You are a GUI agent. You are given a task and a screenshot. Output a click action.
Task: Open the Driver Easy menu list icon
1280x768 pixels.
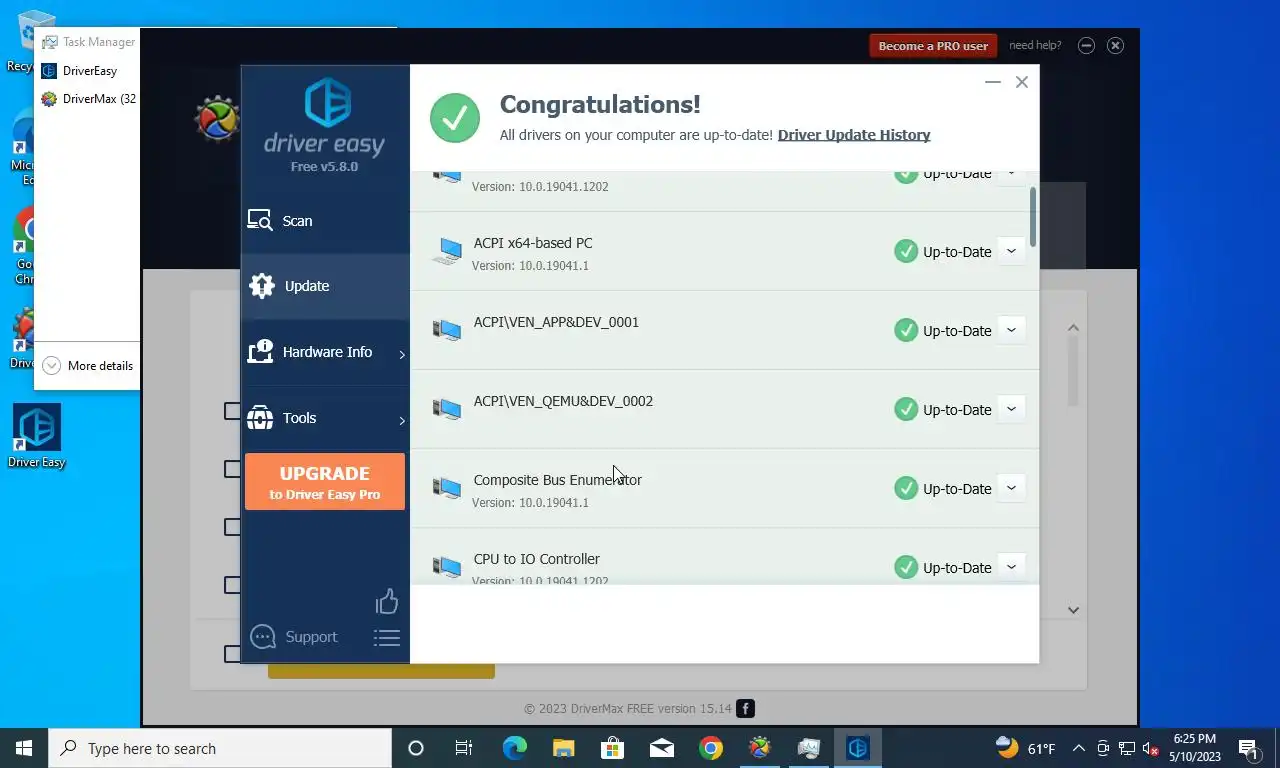pos(387,637)
